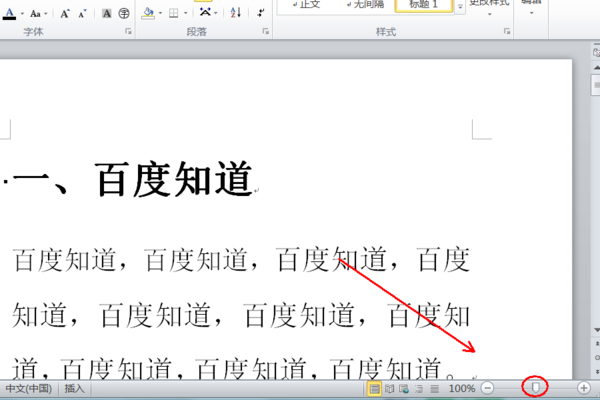600x400 pixels.
Task: Click the heading 一、百度知道
Action: [x=132, y=180]
